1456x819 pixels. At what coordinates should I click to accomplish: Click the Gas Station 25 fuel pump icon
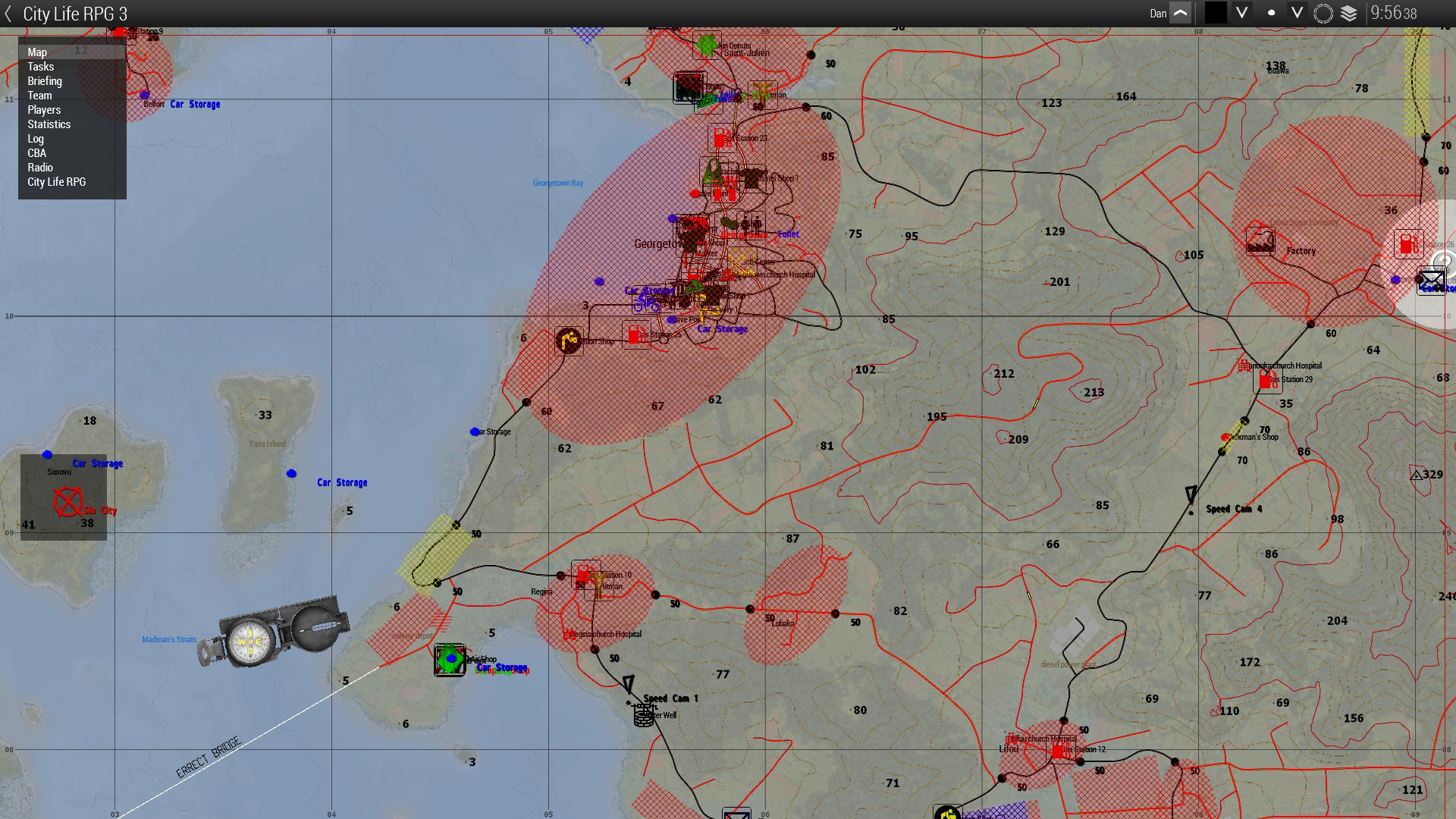coord(635,334)
